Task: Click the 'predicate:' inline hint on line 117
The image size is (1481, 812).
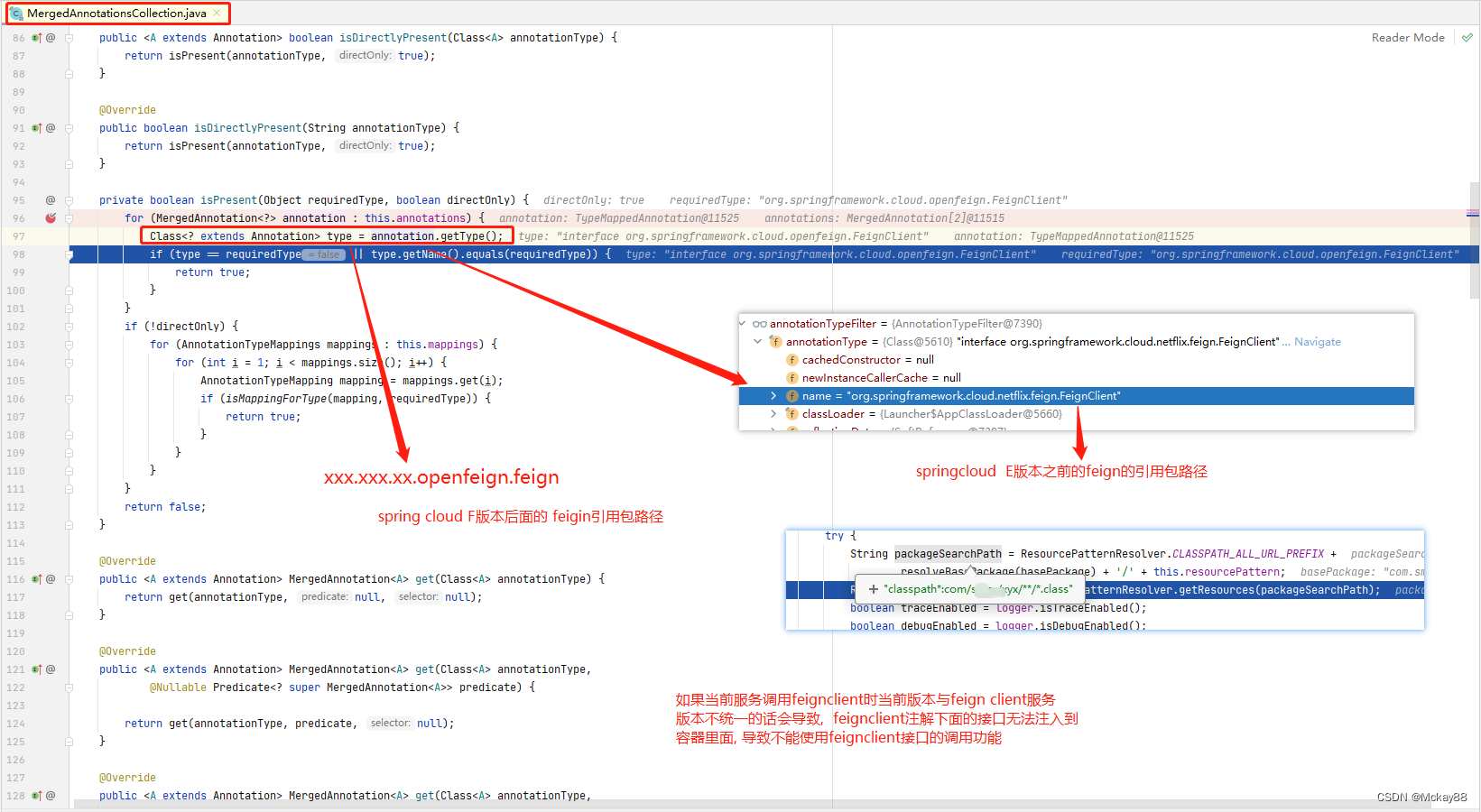Action: click(x=324, y=597)
